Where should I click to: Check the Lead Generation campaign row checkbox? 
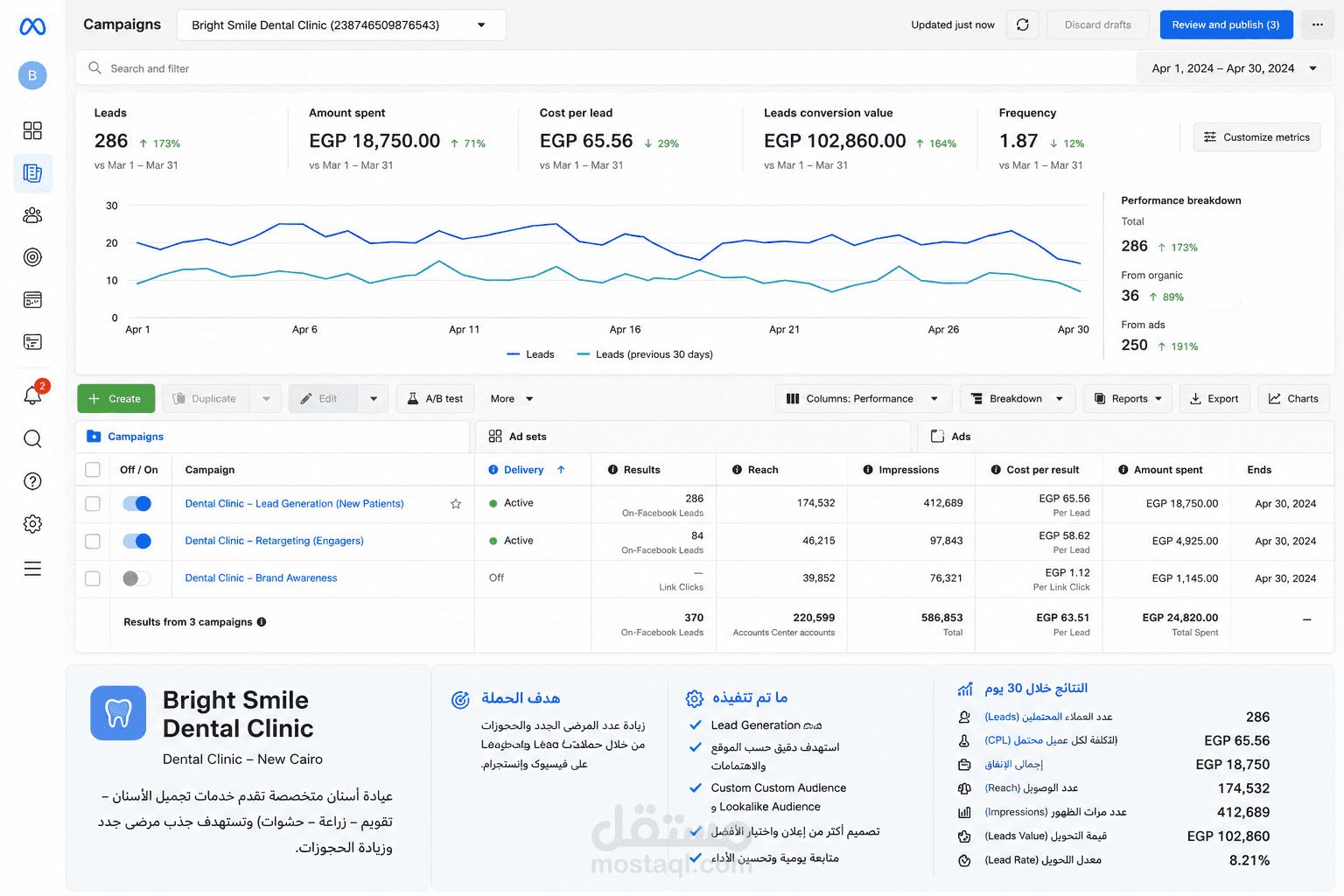93,504
